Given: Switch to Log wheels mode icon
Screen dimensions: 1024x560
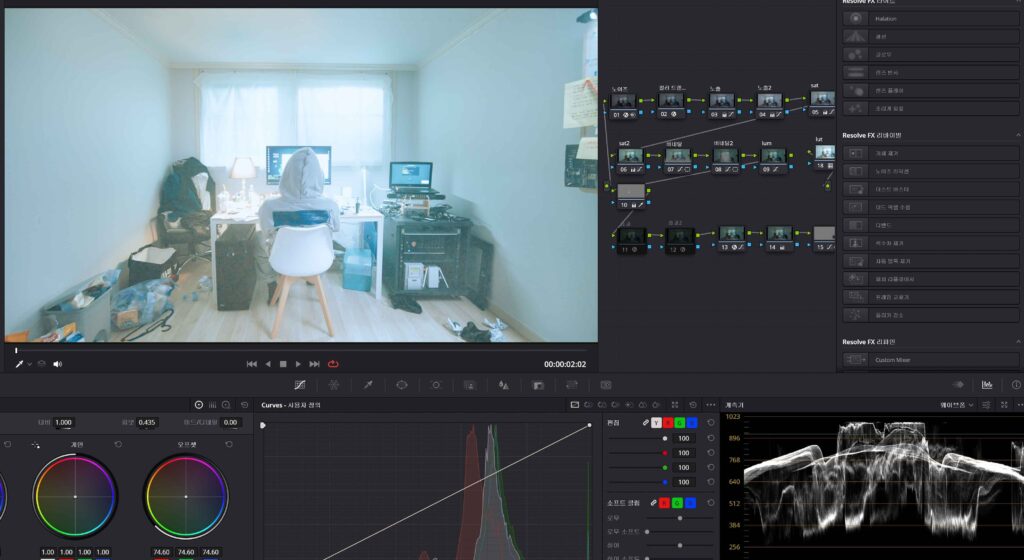Looking at the screenshot, I should [226, 405].
